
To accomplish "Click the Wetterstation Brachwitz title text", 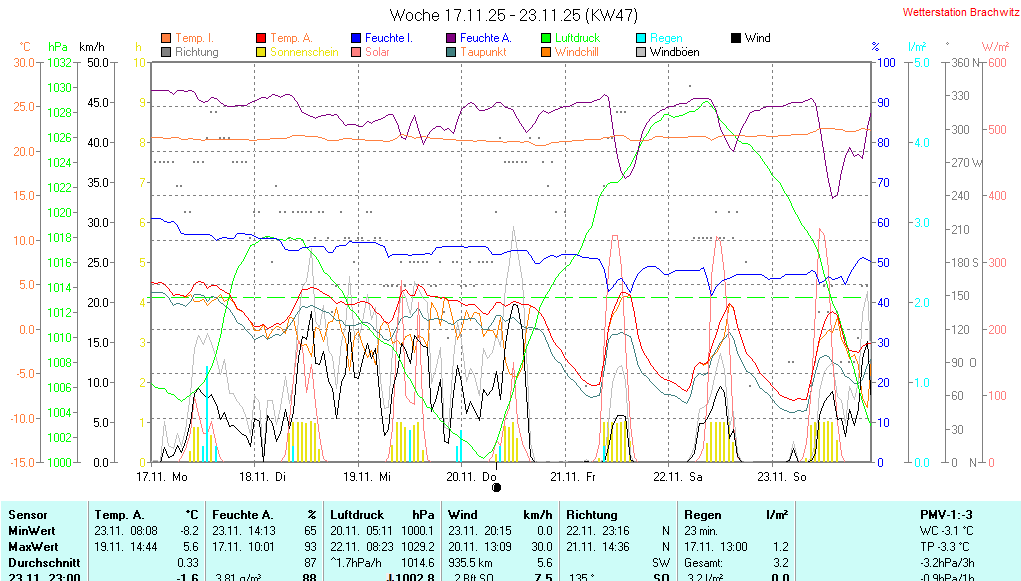I will [x=958, y=13].
